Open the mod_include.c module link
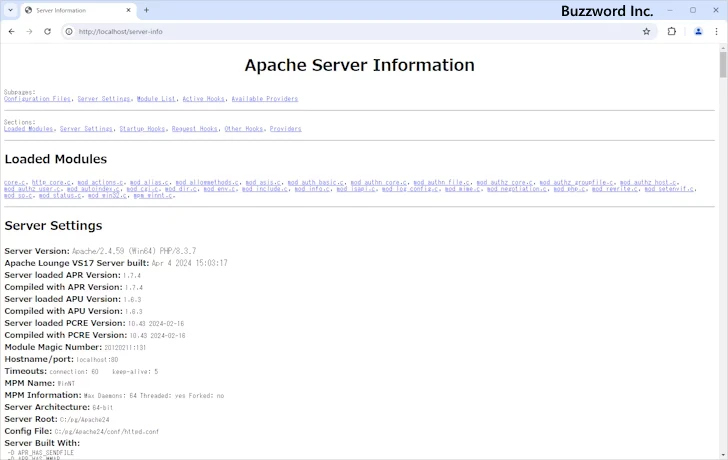The height and width of the screenshot is (460, 728). point(265,189)
